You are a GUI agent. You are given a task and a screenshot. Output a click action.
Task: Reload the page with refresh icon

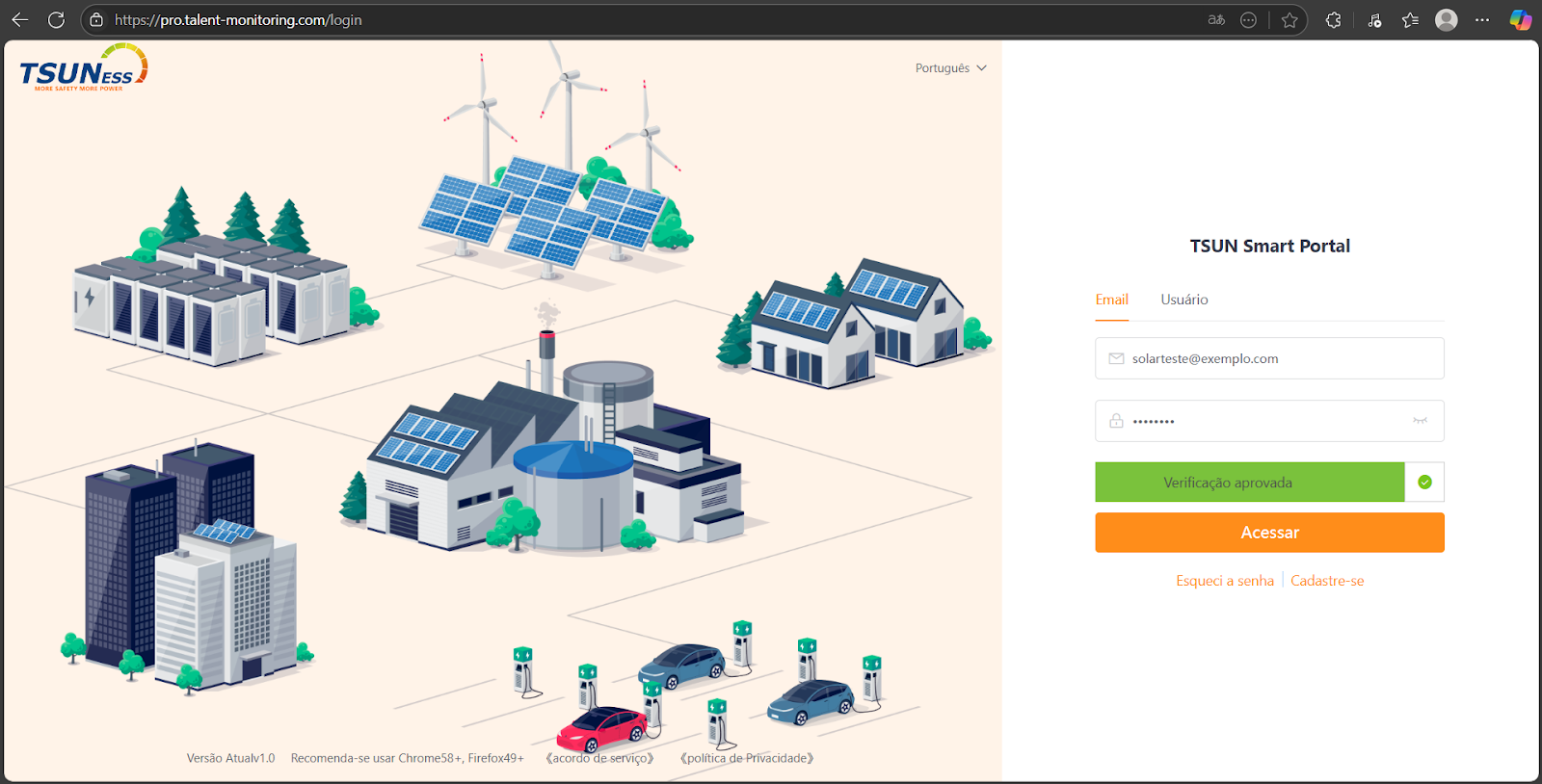click(x=56, y=20)
